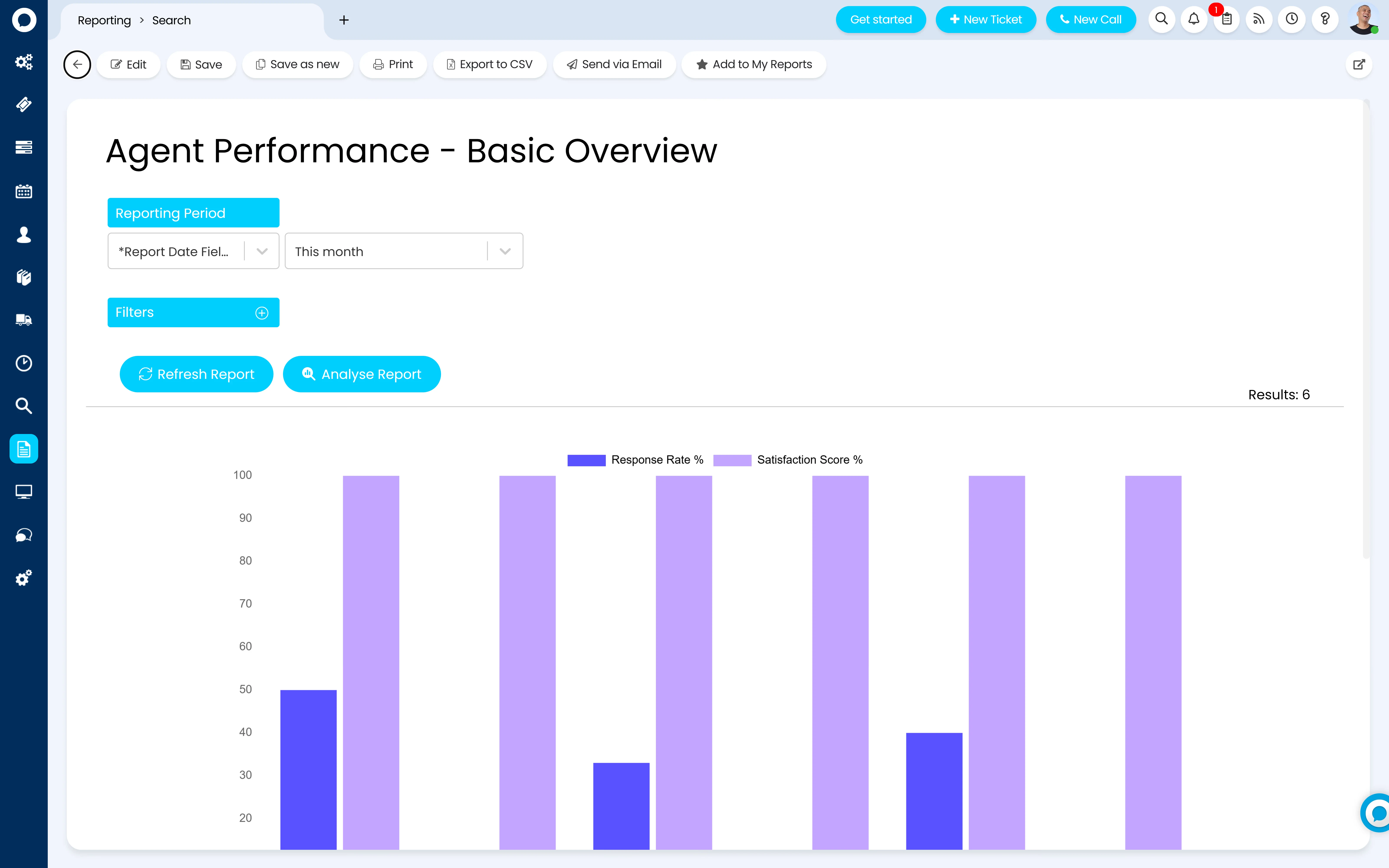The width and height of the screenshot is (1389, 868).
Task: Add a new filter with plus icon
Action: (x=262, y=313)
